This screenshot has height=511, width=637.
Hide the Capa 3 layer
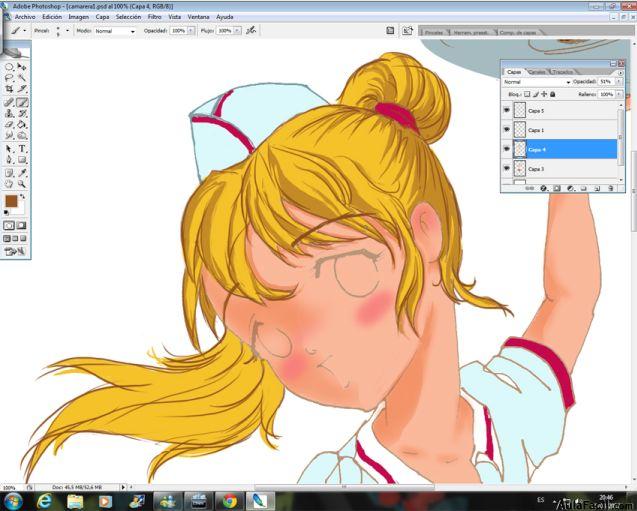[507, 168]
